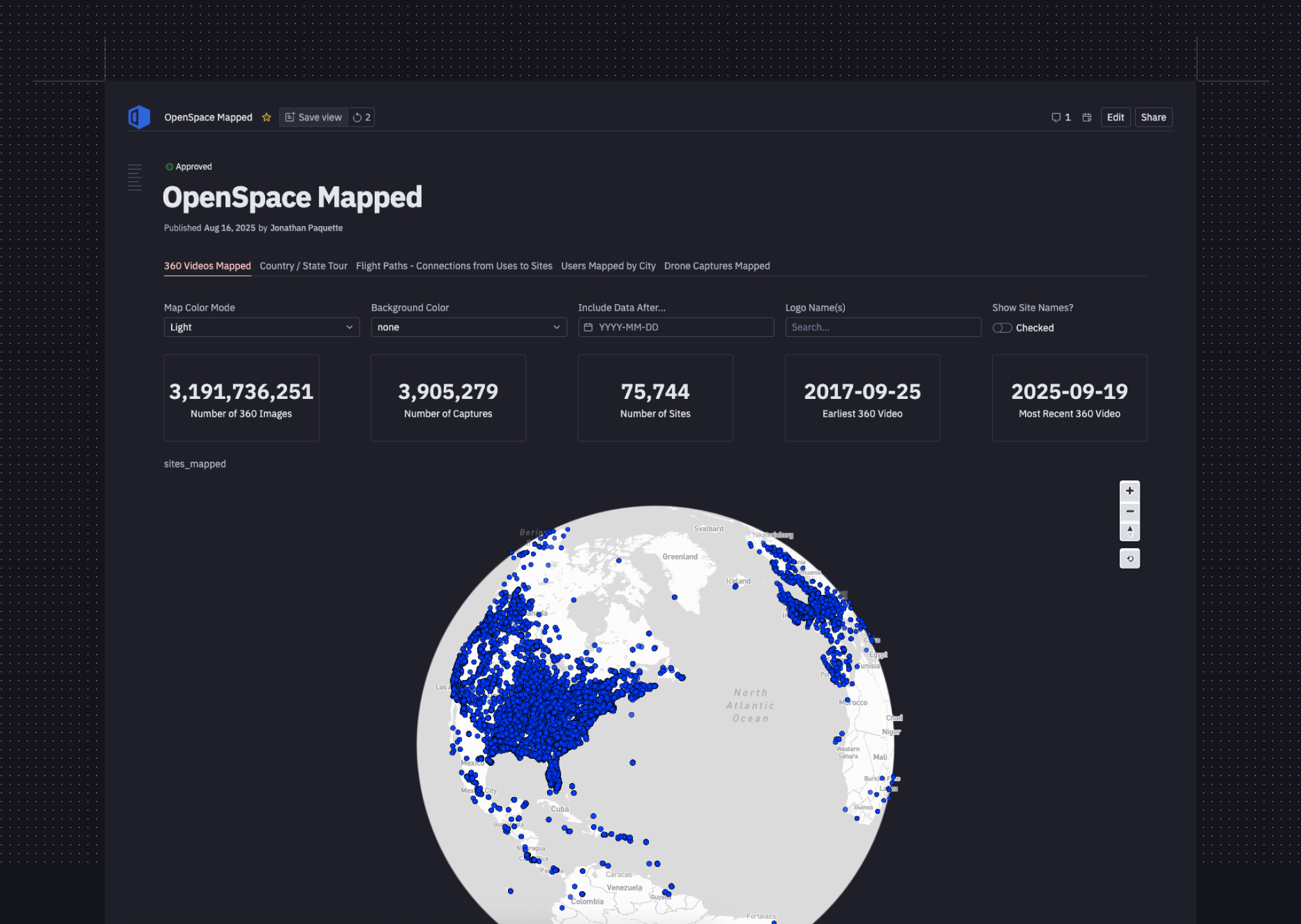This screenshot has height=924, width=1301.
Task: Click the document outline icon beside the title
Action: click(x=135, y=177)
